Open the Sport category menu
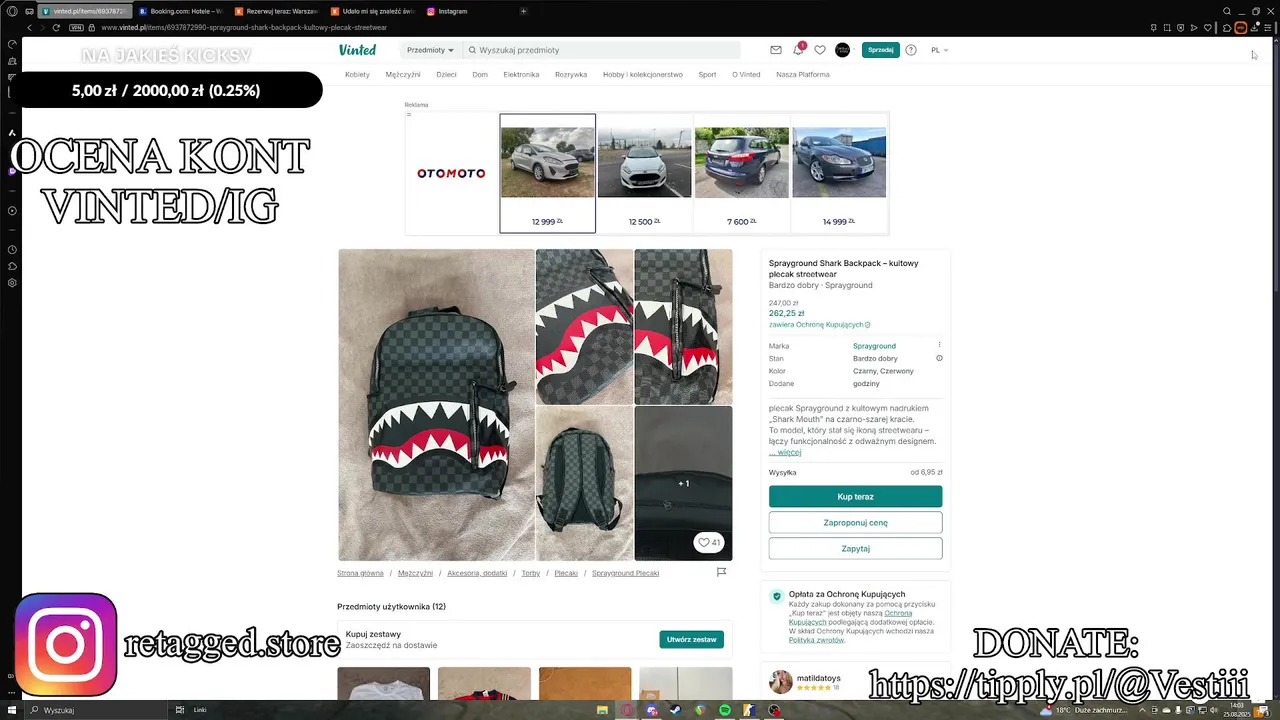The image size is (1280, 720). (x=707, y=75)
